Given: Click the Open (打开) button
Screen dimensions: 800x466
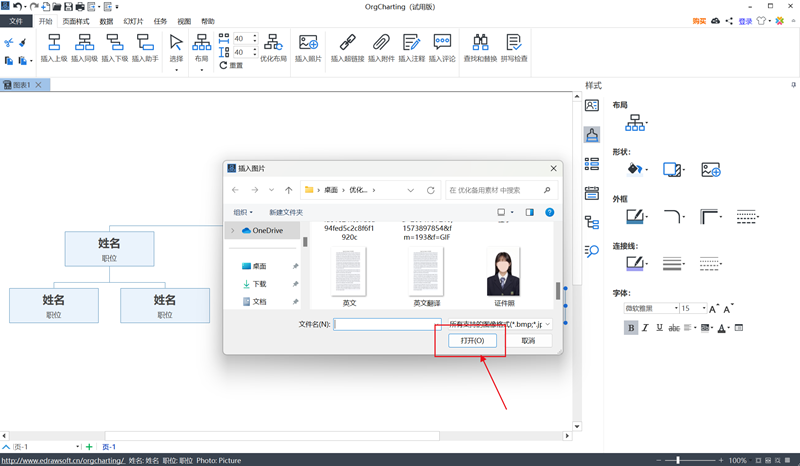Looking at the screenshot, I should pyautogui.click(x=472, y=341).
